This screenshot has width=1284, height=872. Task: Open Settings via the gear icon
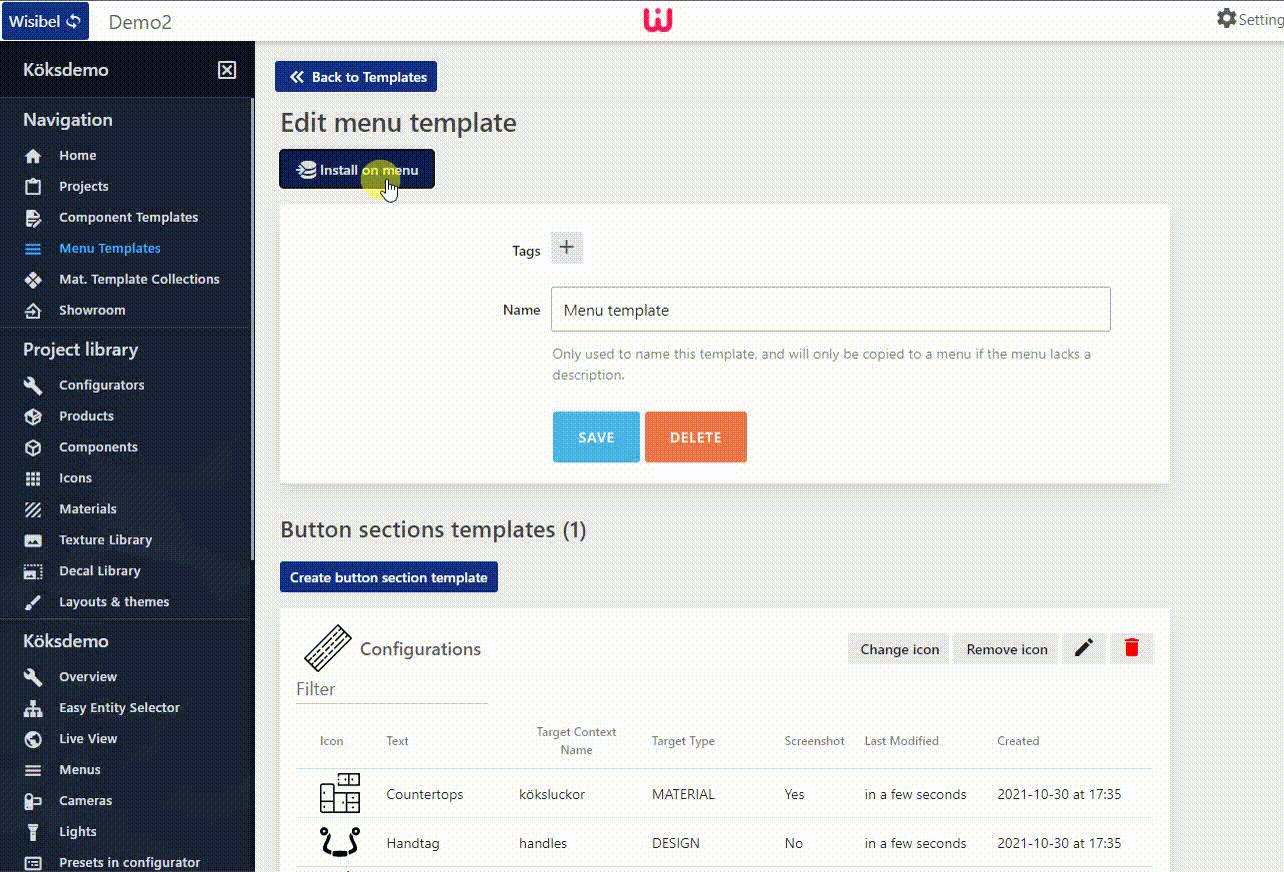tap(1226, 18)
